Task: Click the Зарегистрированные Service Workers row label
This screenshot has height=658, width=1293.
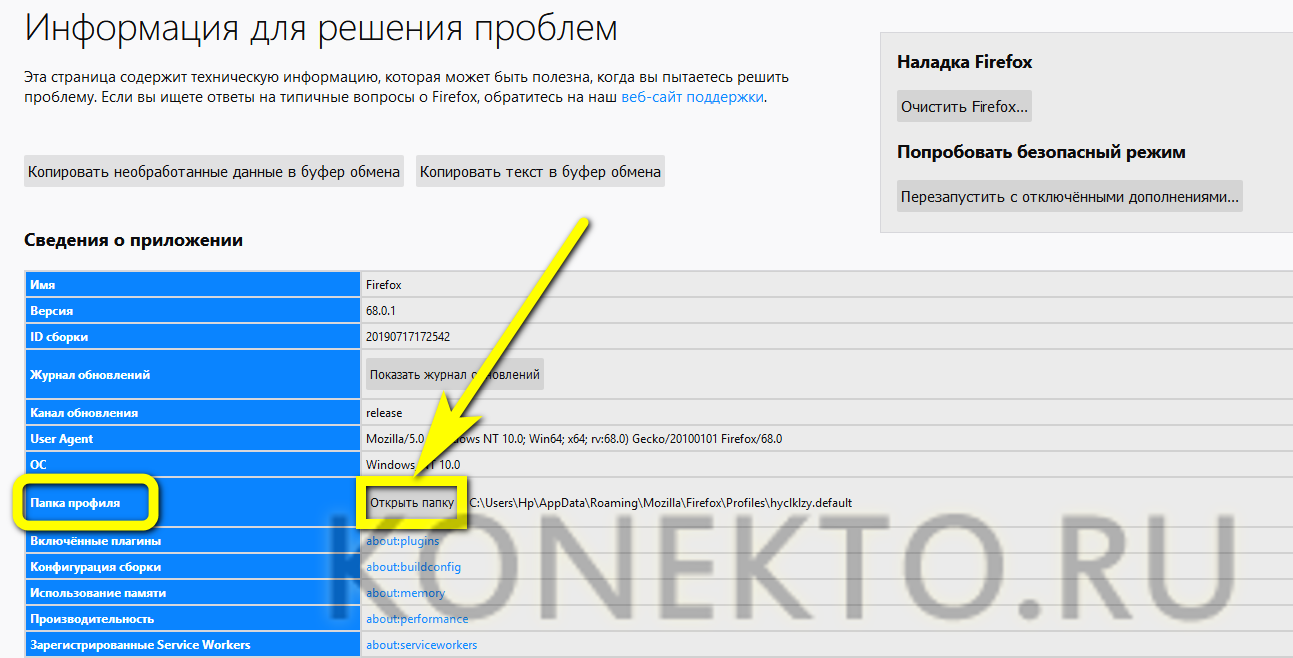Action: coord(140,645)
